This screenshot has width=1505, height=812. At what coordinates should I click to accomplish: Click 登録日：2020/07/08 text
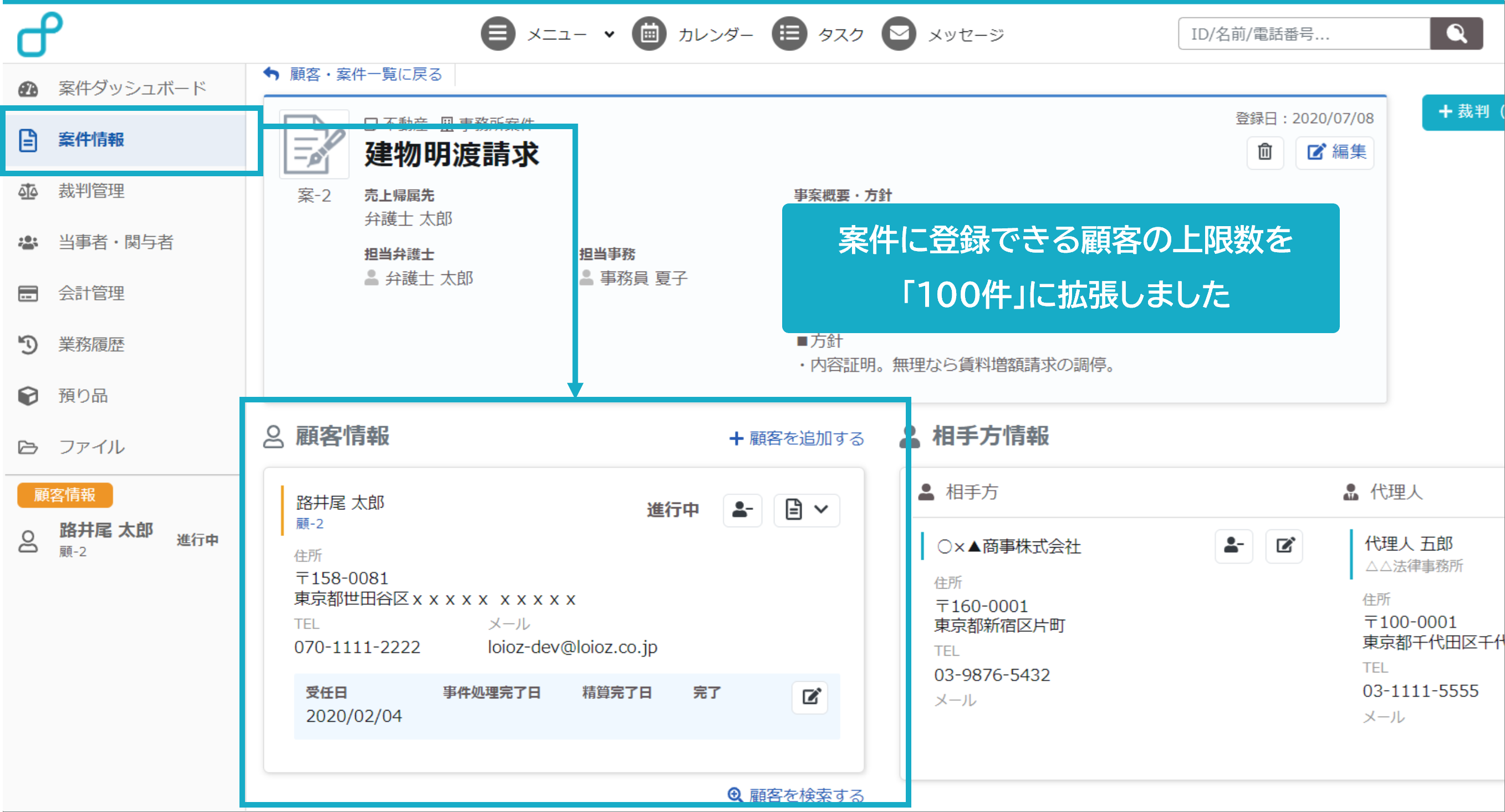(x=1304, y=119)
